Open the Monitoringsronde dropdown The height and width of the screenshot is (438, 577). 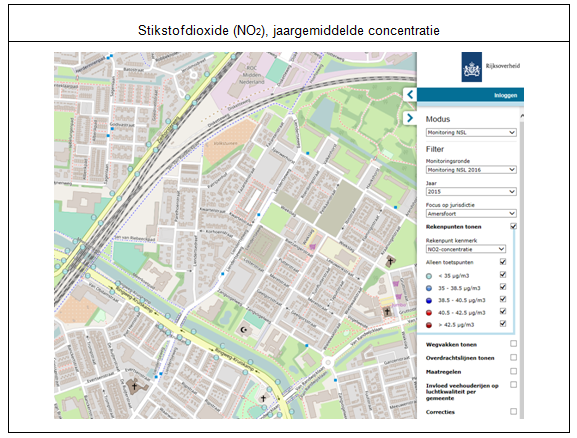(x=471, y=170)
